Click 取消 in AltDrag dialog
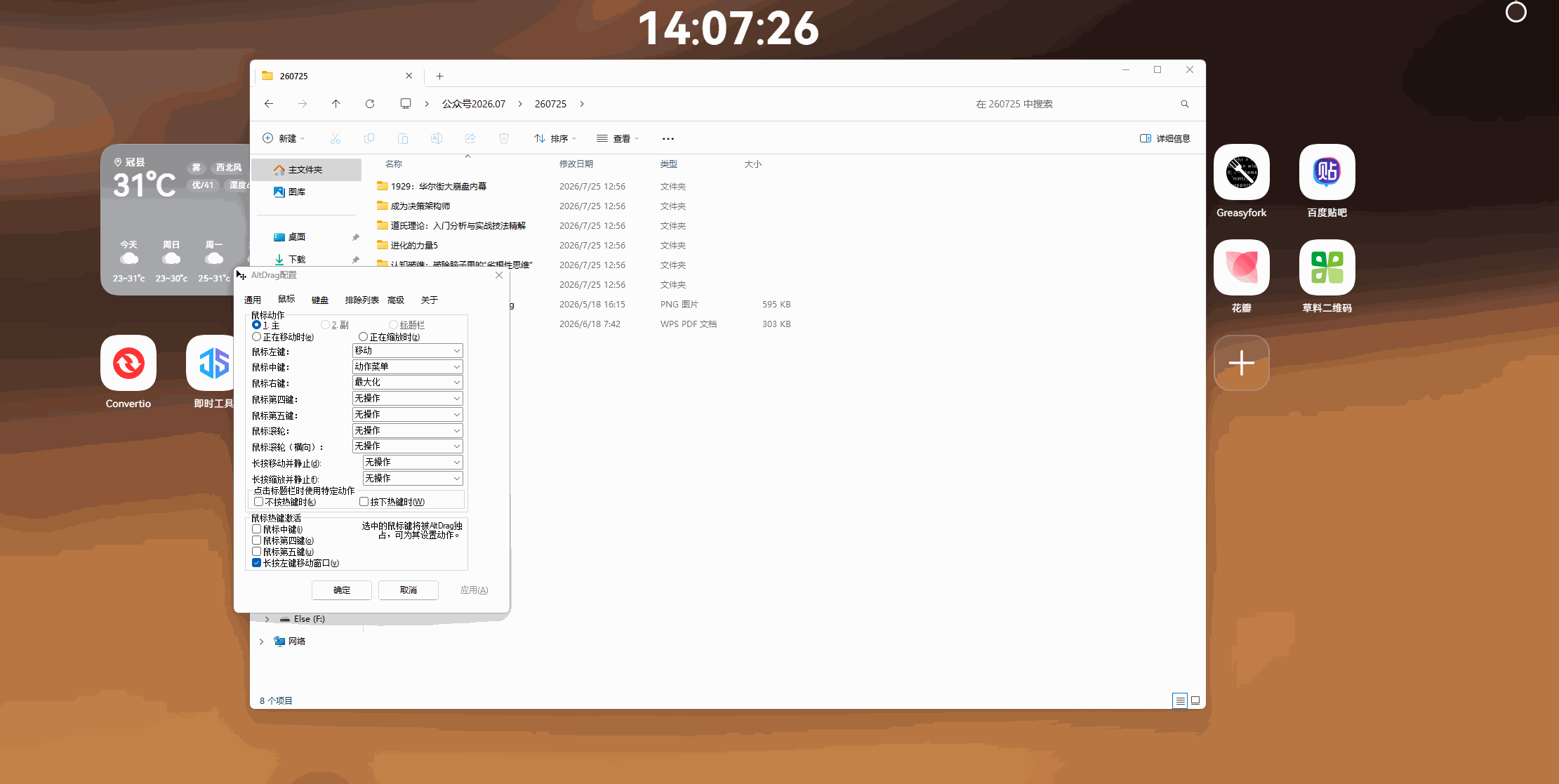1559x784 pixels. (409, 590)
